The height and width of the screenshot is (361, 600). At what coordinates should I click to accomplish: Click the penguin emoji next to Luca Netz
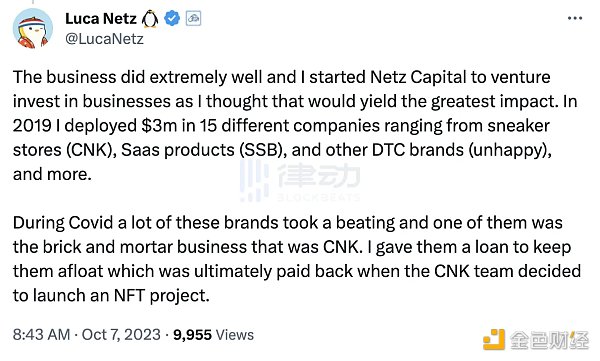[x=150, y=19]
